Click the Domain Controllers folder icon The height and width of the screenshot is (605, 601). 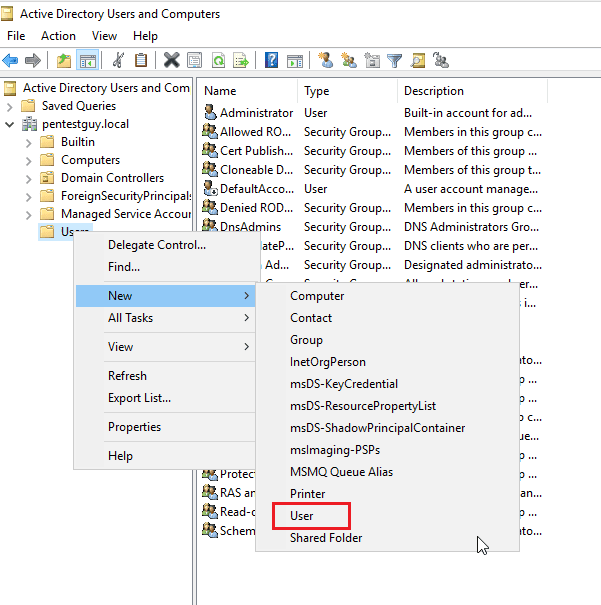tap(47, 178)
